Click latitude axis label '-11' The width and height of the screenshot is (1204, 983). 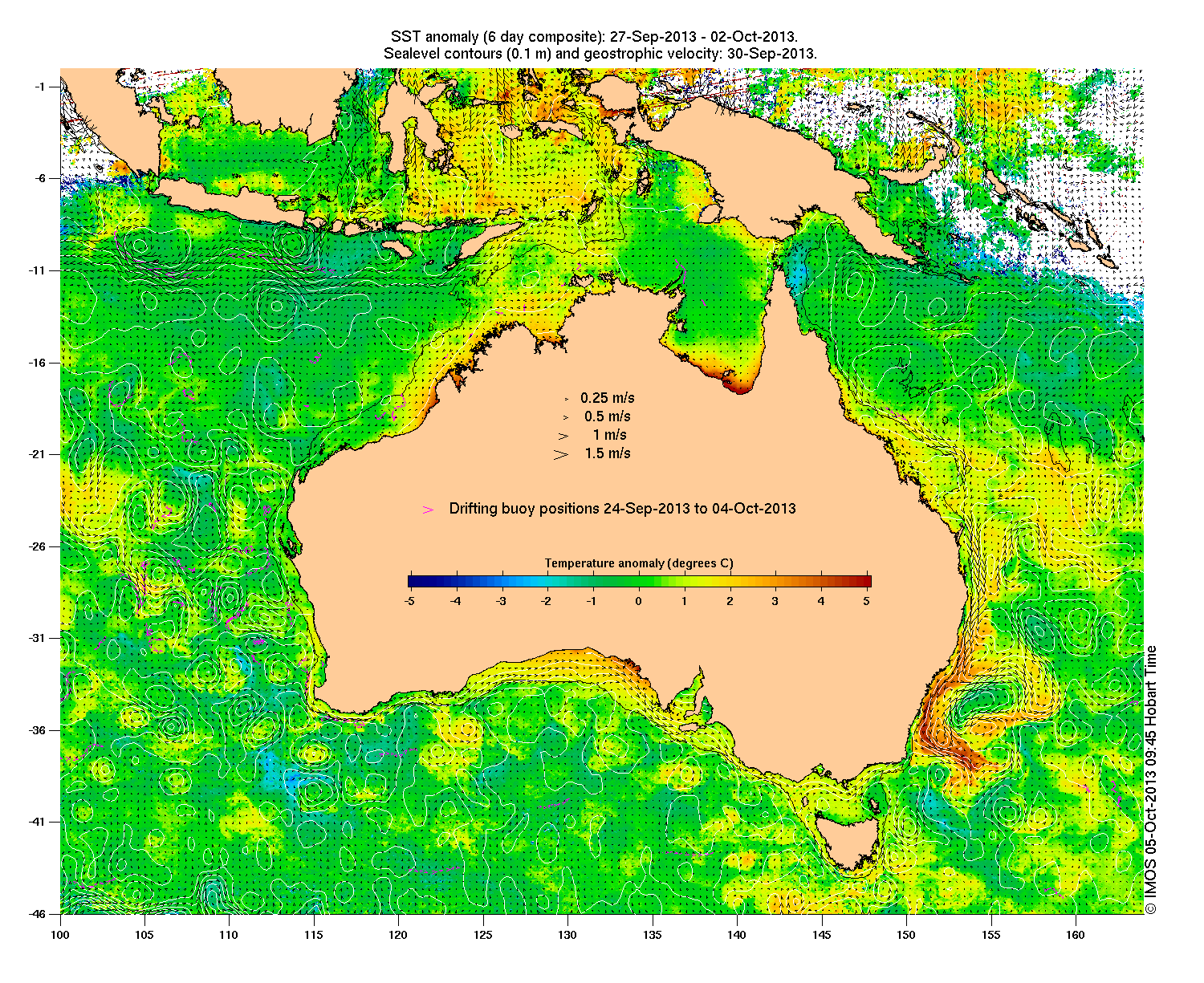pyautogui.click(x=38, y=270)
